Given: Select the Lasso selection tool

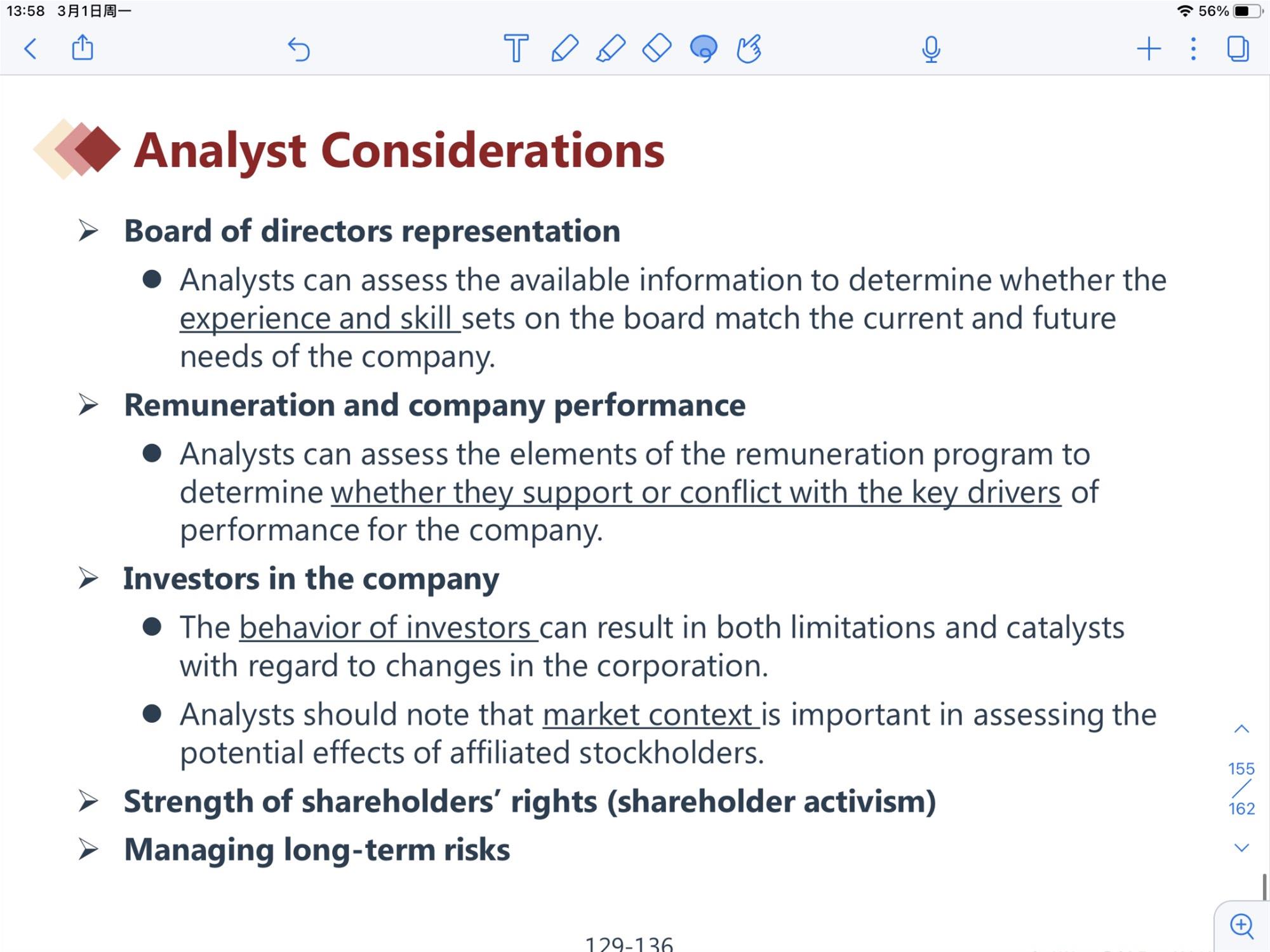Looking at the screenshot, I should click(x=704, y=49).
